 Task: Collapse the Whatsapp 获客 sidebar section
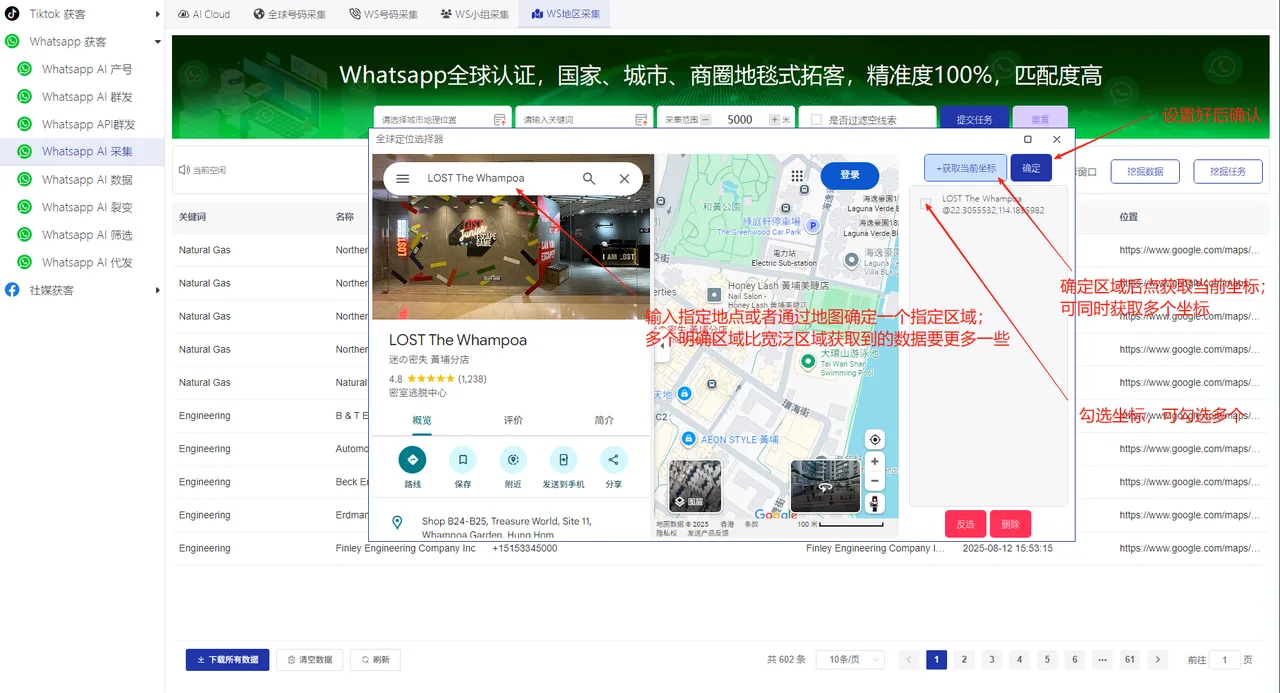[158, 41]
